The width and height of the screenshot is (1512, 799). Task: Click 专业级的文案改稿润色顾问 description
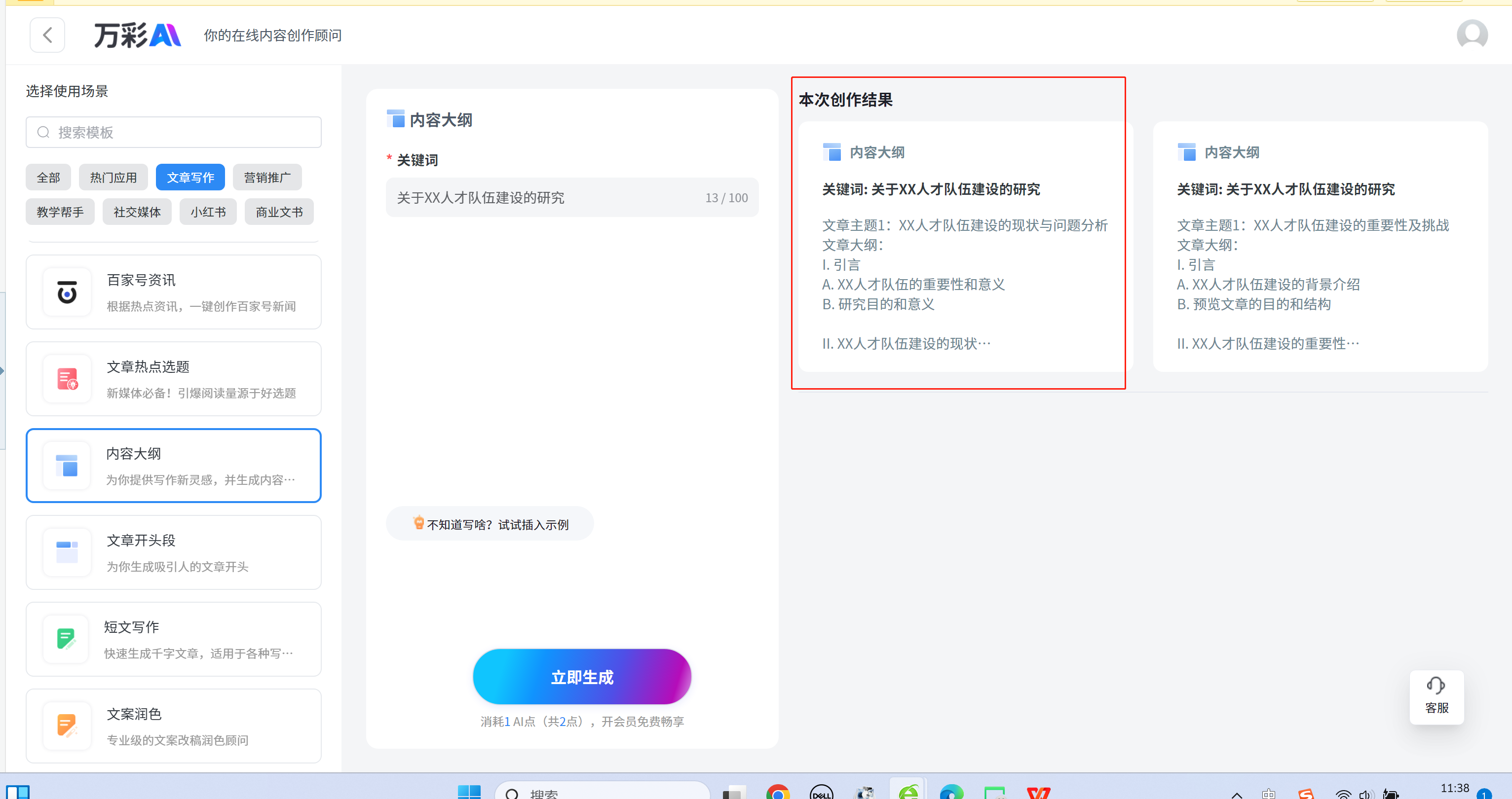pyautogui.click(x=177, y=740)
